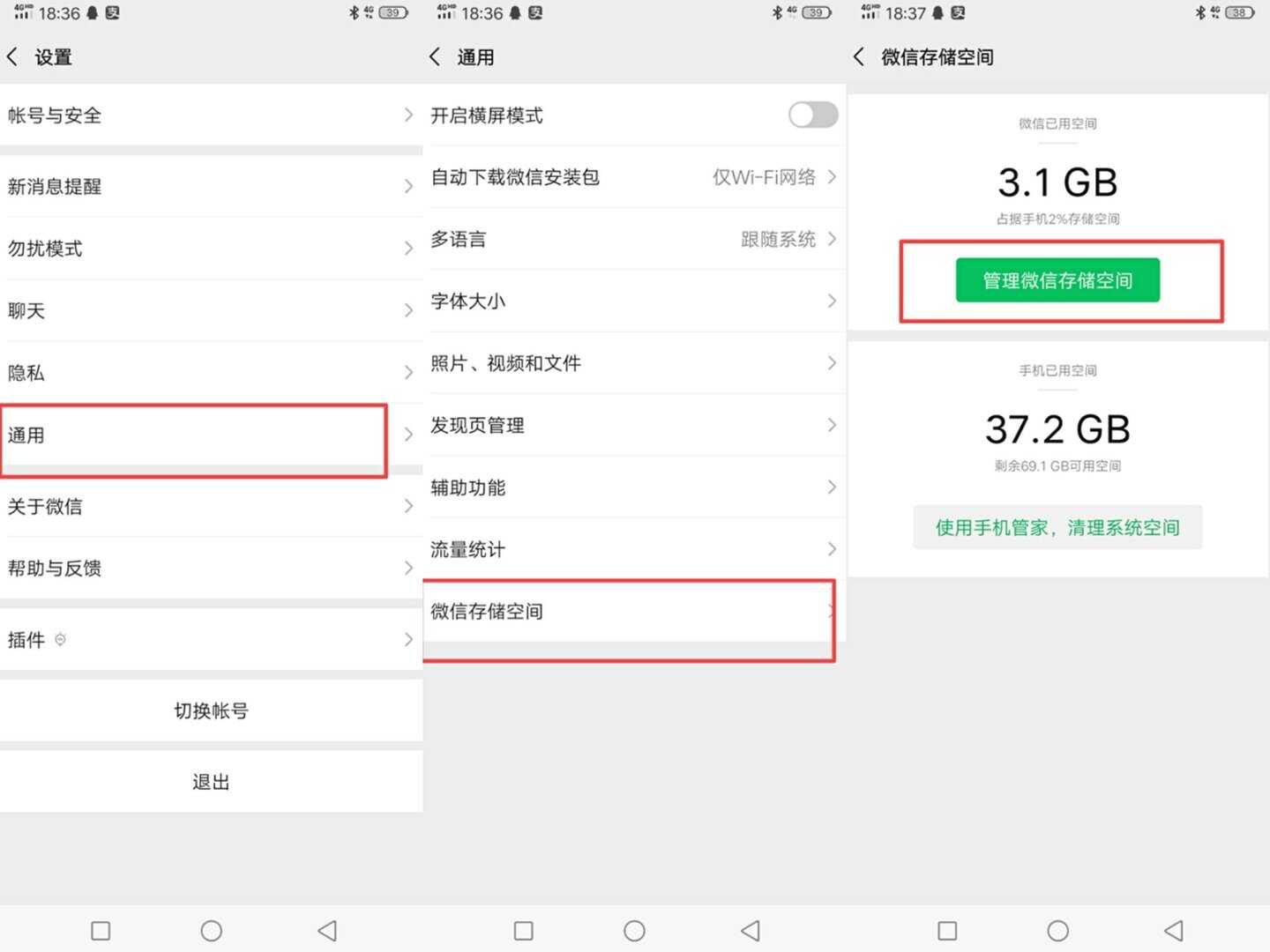Tap the small icon beside 插件

[x=60, y=640]
